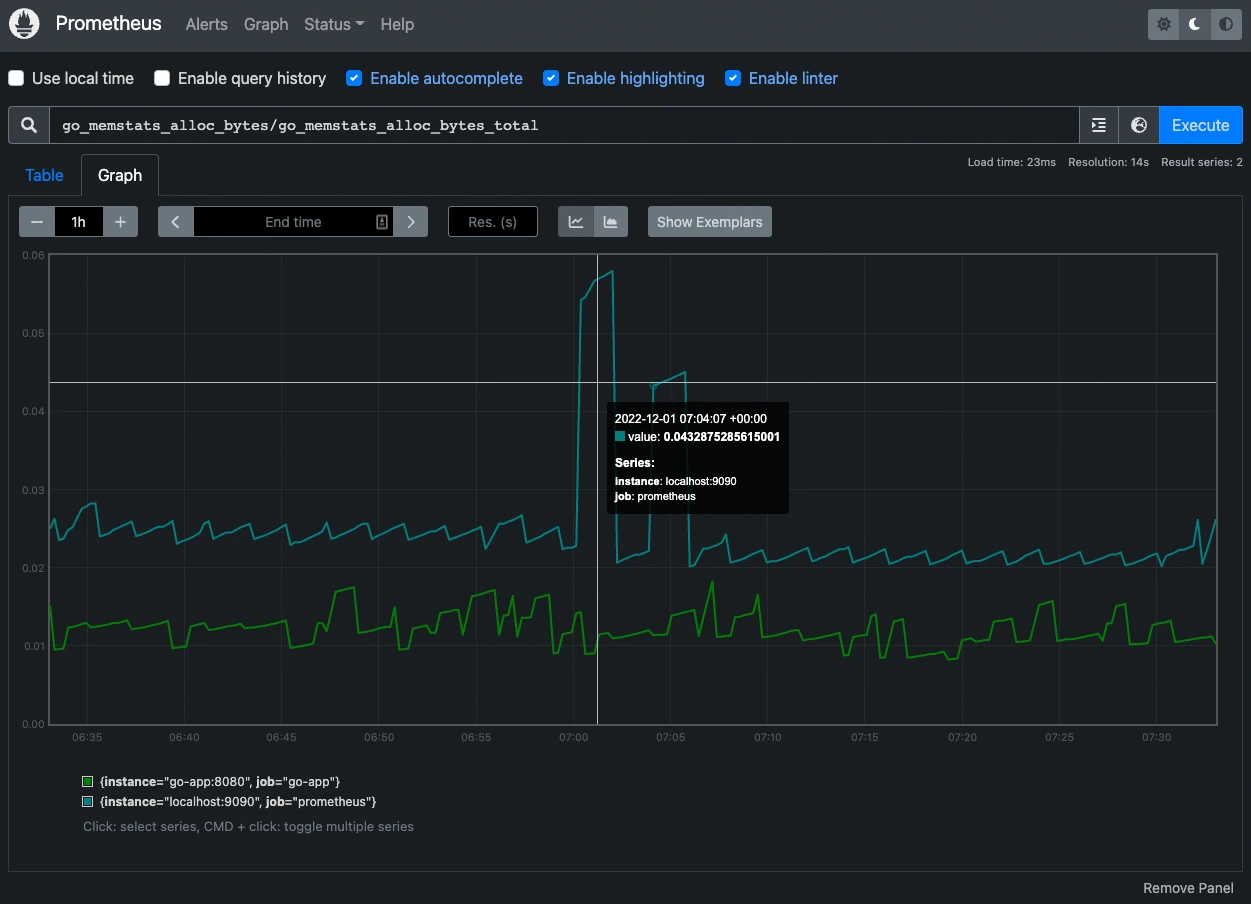The width and height of the screenshot is (1251, 904).
Task: Select the Graph tab
Action: pos(120,175)
